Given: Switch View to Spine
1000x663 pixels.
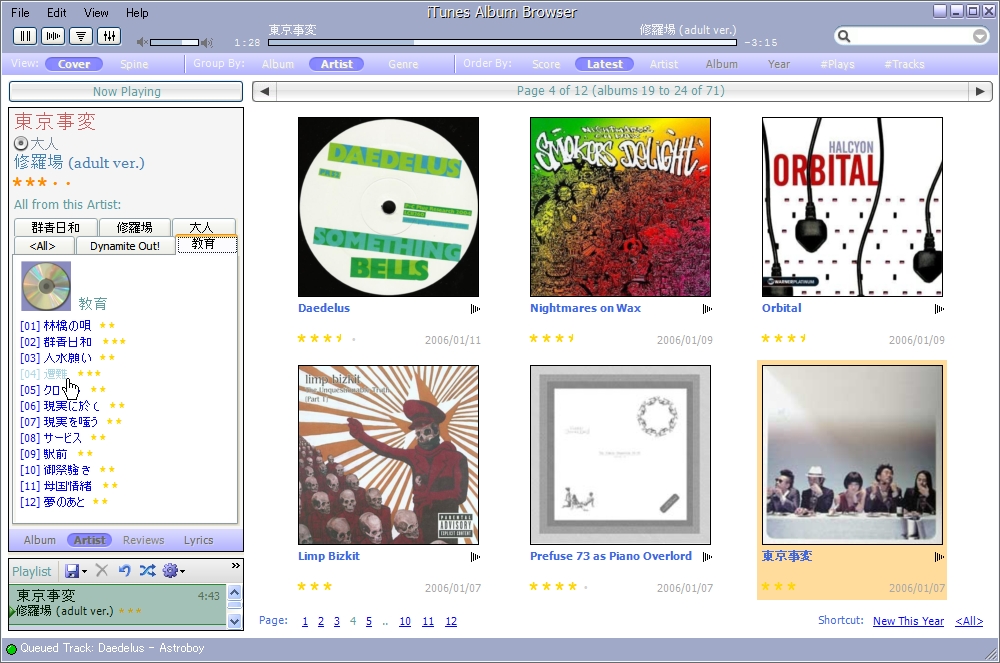Looking at the screenshot, I should [x=134, y=64].
